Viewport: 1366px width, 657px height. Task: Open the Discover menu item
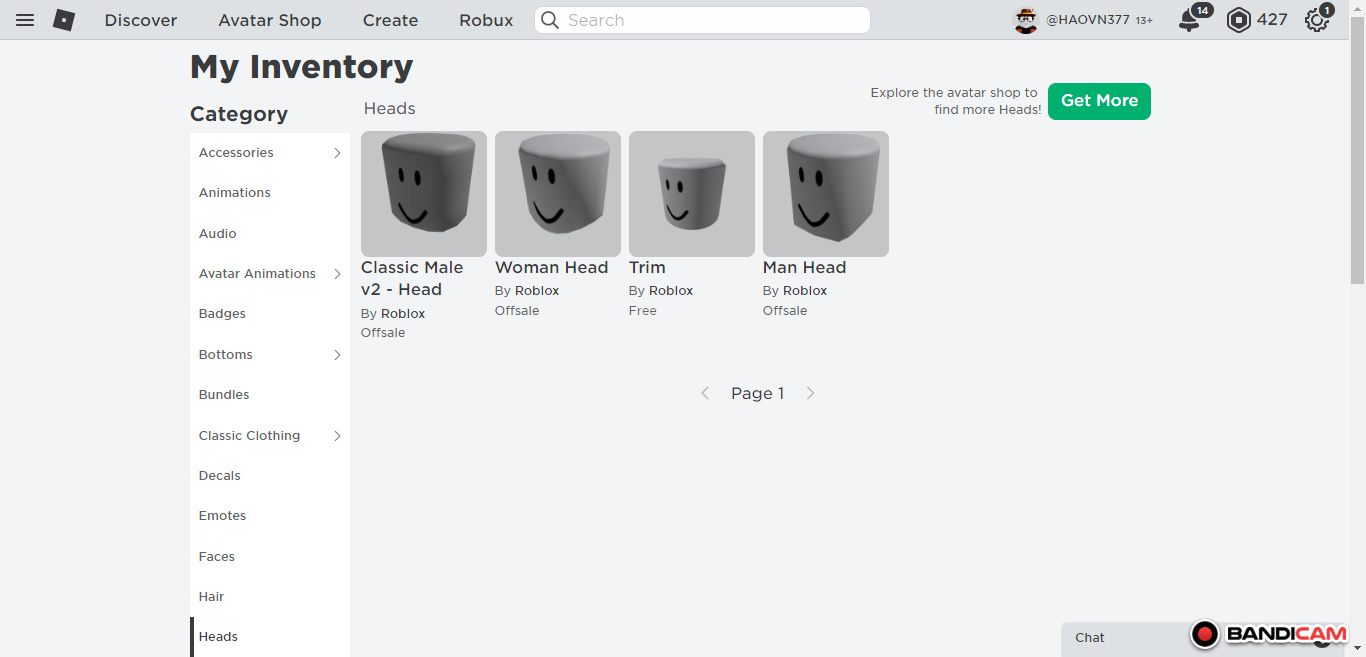tap(141, 20)
